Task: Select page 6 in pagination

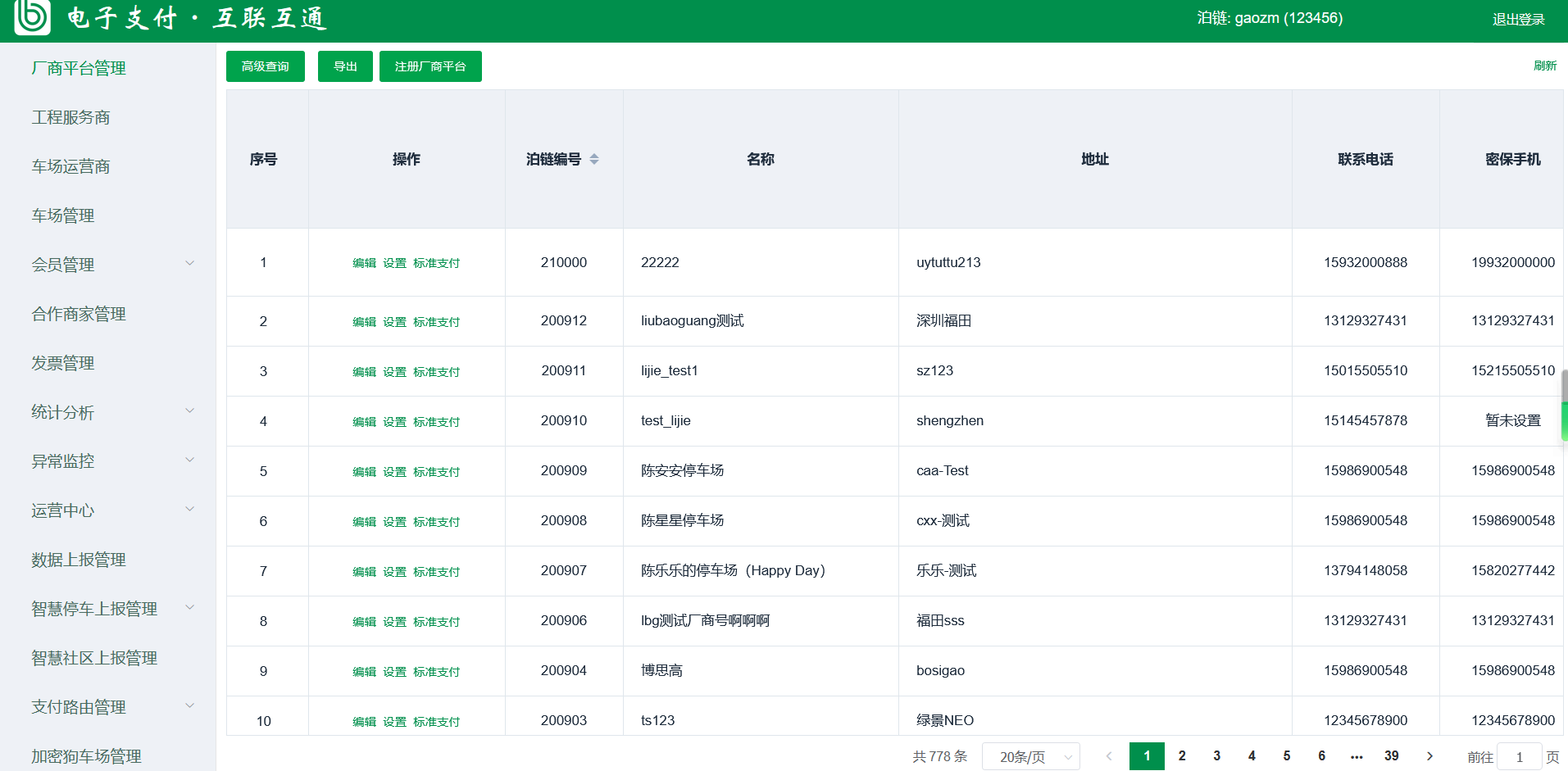Action: pos(1321,756)
